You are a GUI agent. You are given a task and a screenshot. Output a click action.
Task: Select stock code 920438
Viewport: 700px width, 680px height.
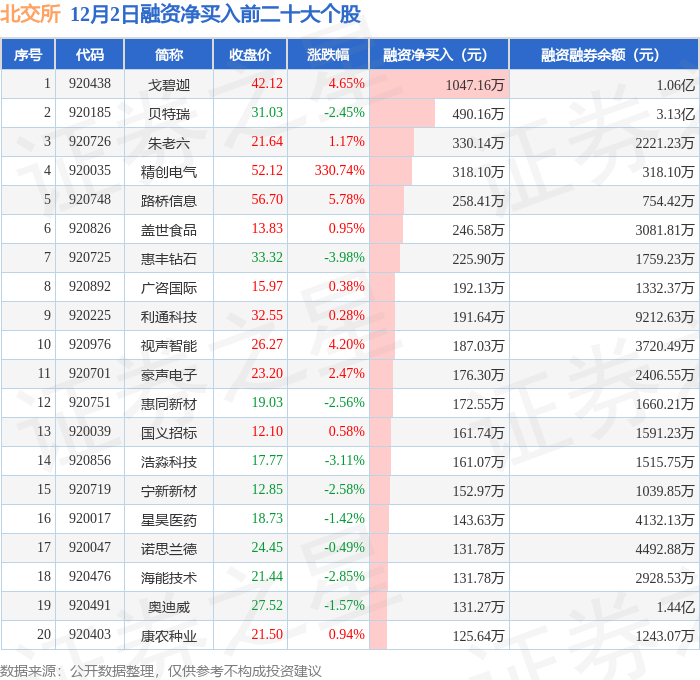(x=90, y=83)
